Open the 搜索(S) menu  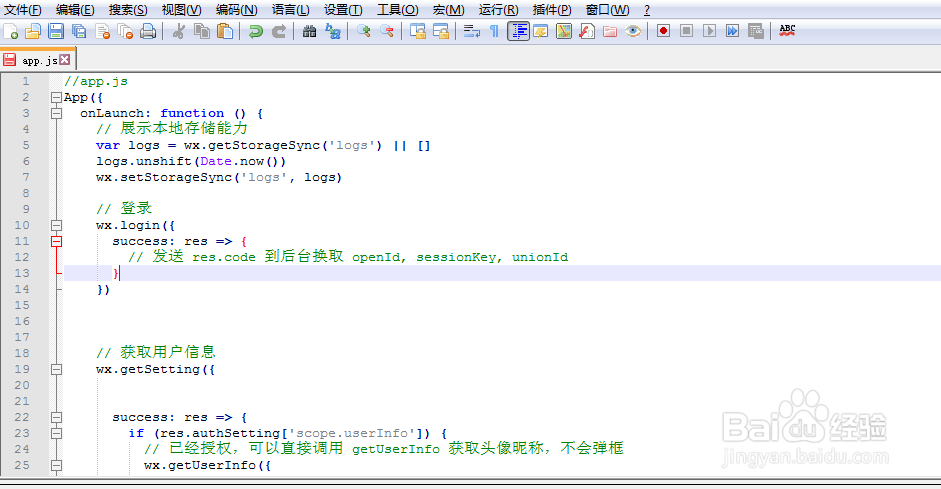pyautogui.click(x=128, y=10)
